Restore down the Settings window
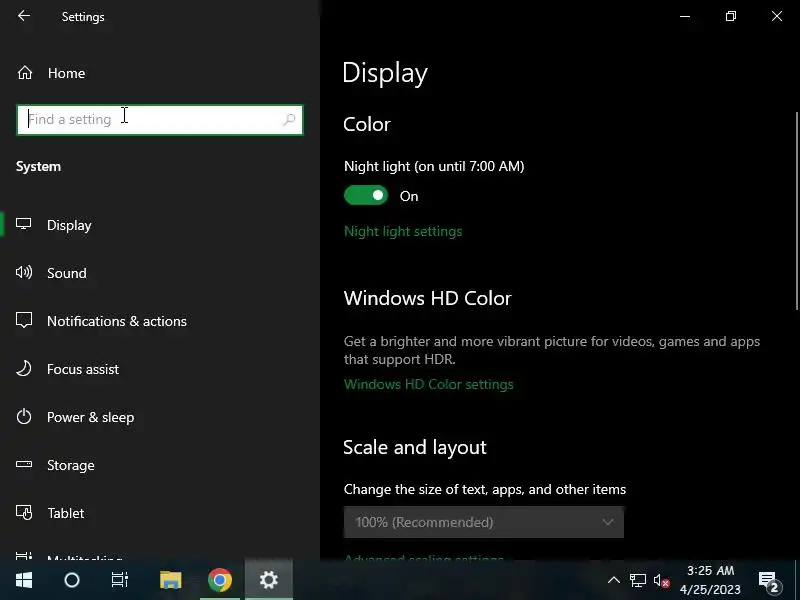Screen dimensions: 800x600 731,16
